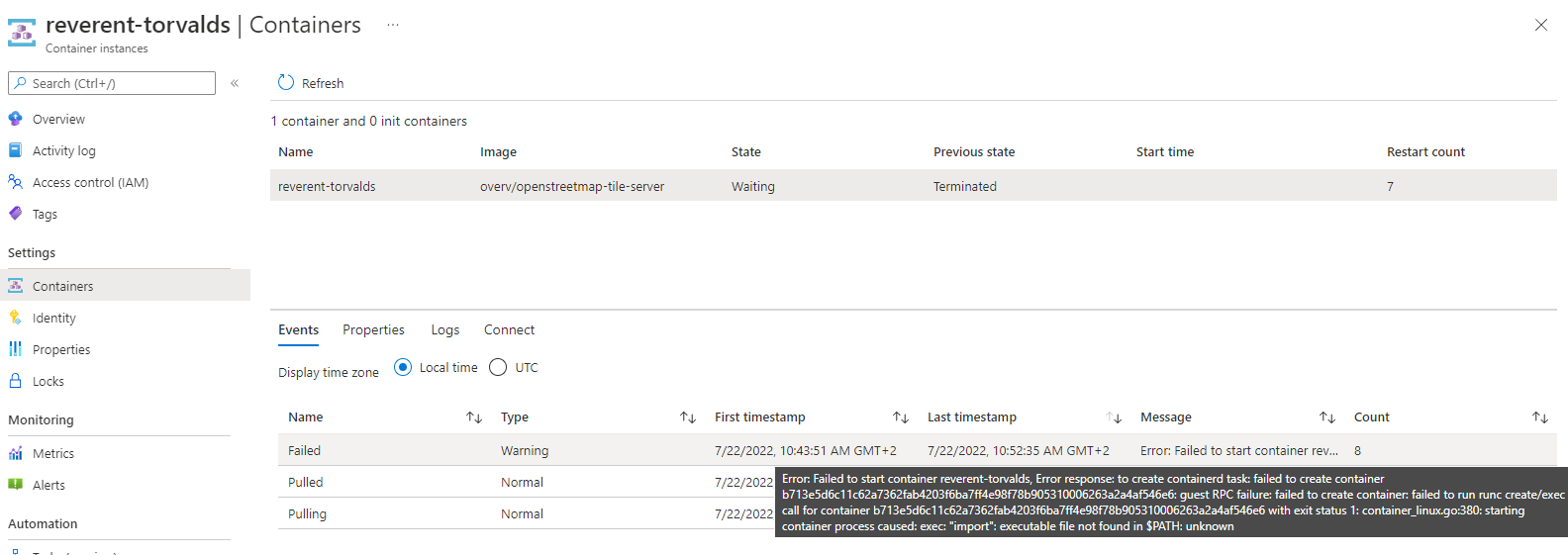The height and width of the screenshot is (555, 1568).
Task: Click the 10:43:51 AM first timestamp
Action: [x=806, y=450]
